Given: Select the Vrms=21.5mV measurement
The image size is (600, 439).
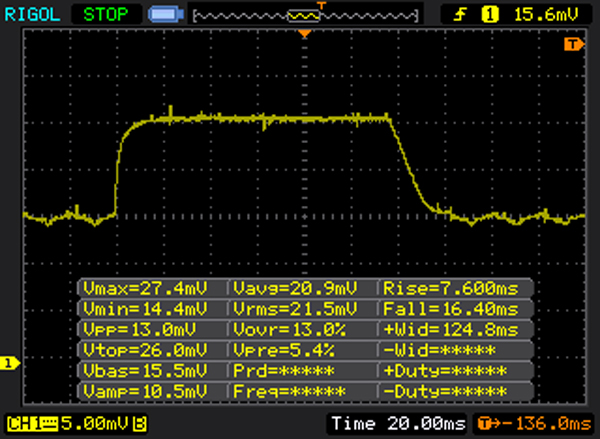Looking at the screenshot, I should (295, 308).
